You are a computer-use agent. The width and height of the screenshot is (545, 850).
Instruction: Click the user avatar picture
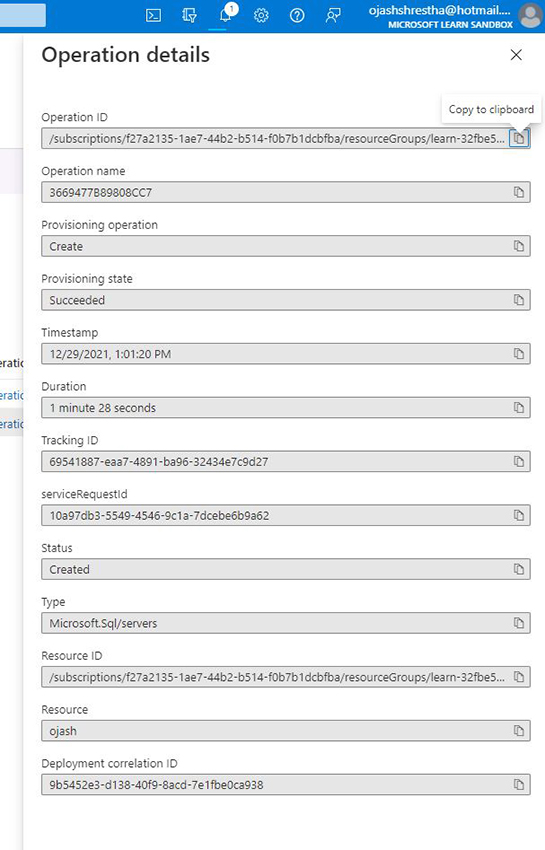(530, 16)
